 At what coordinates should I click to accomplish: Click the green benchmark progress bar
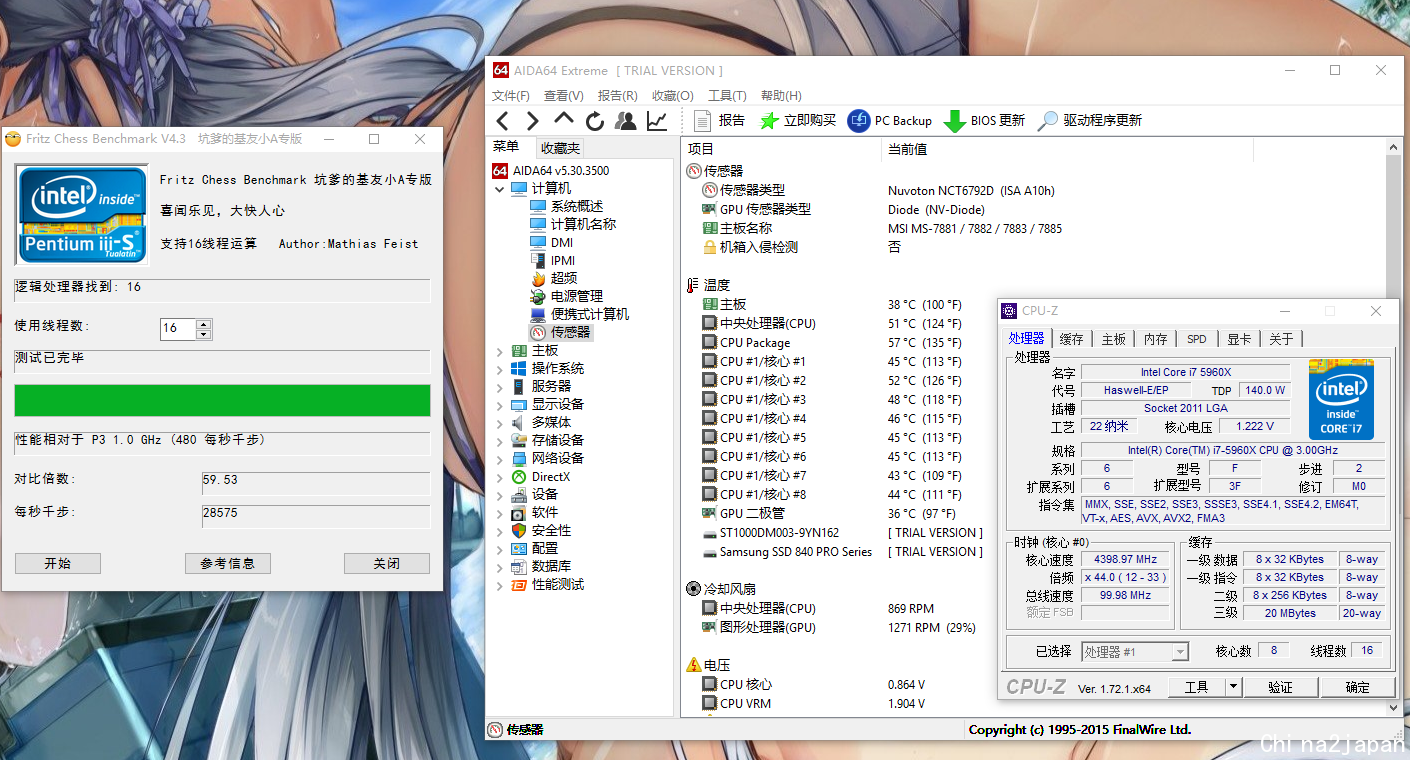point(222,400)
